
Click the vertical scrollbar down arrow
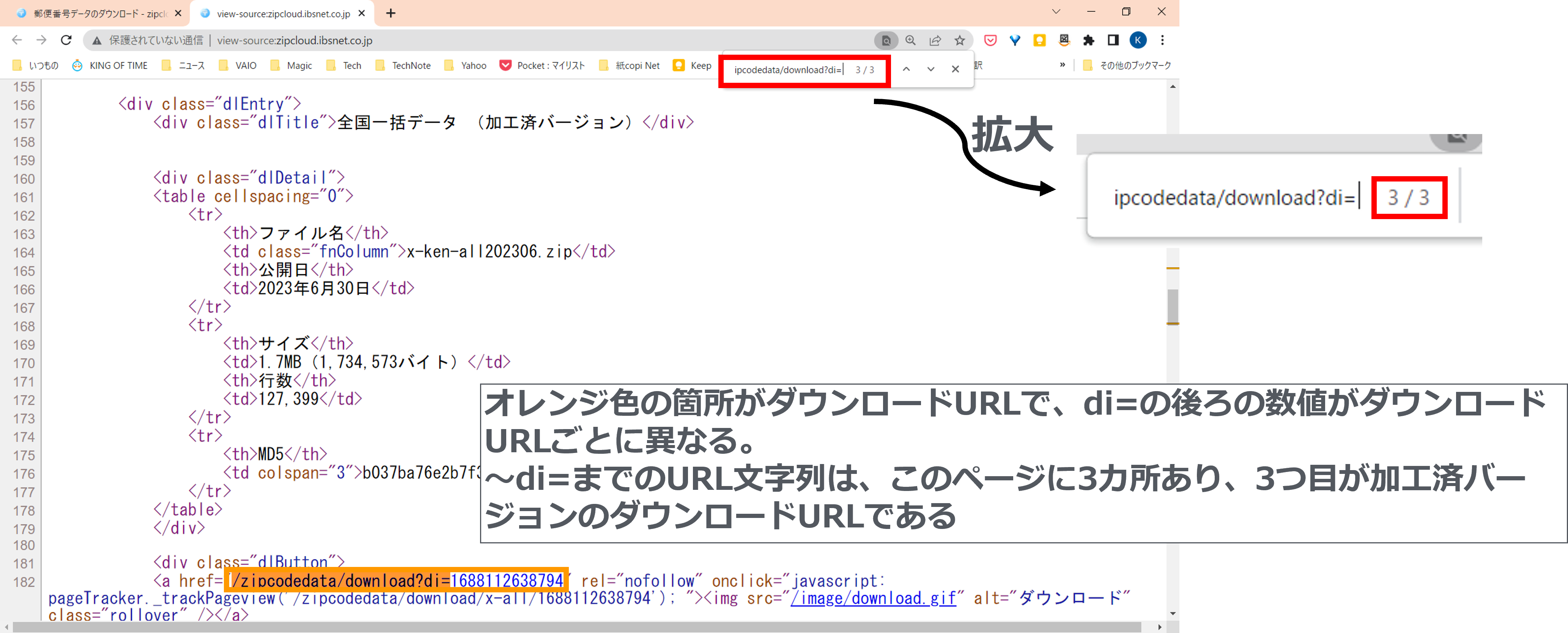[1172, 614]
